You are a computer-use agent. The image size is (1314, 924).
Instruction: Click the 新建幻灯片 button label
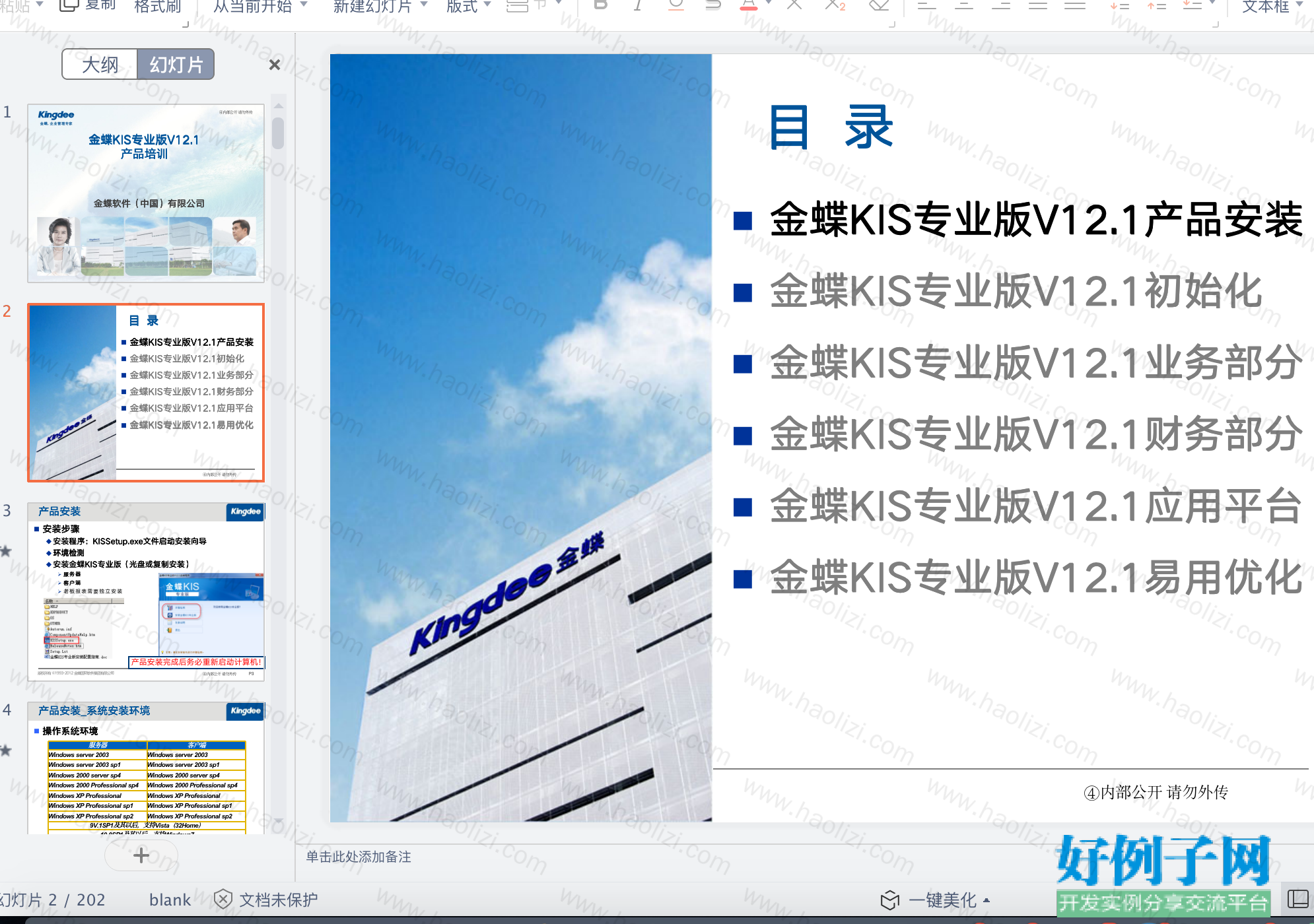(x=372, y=6)
